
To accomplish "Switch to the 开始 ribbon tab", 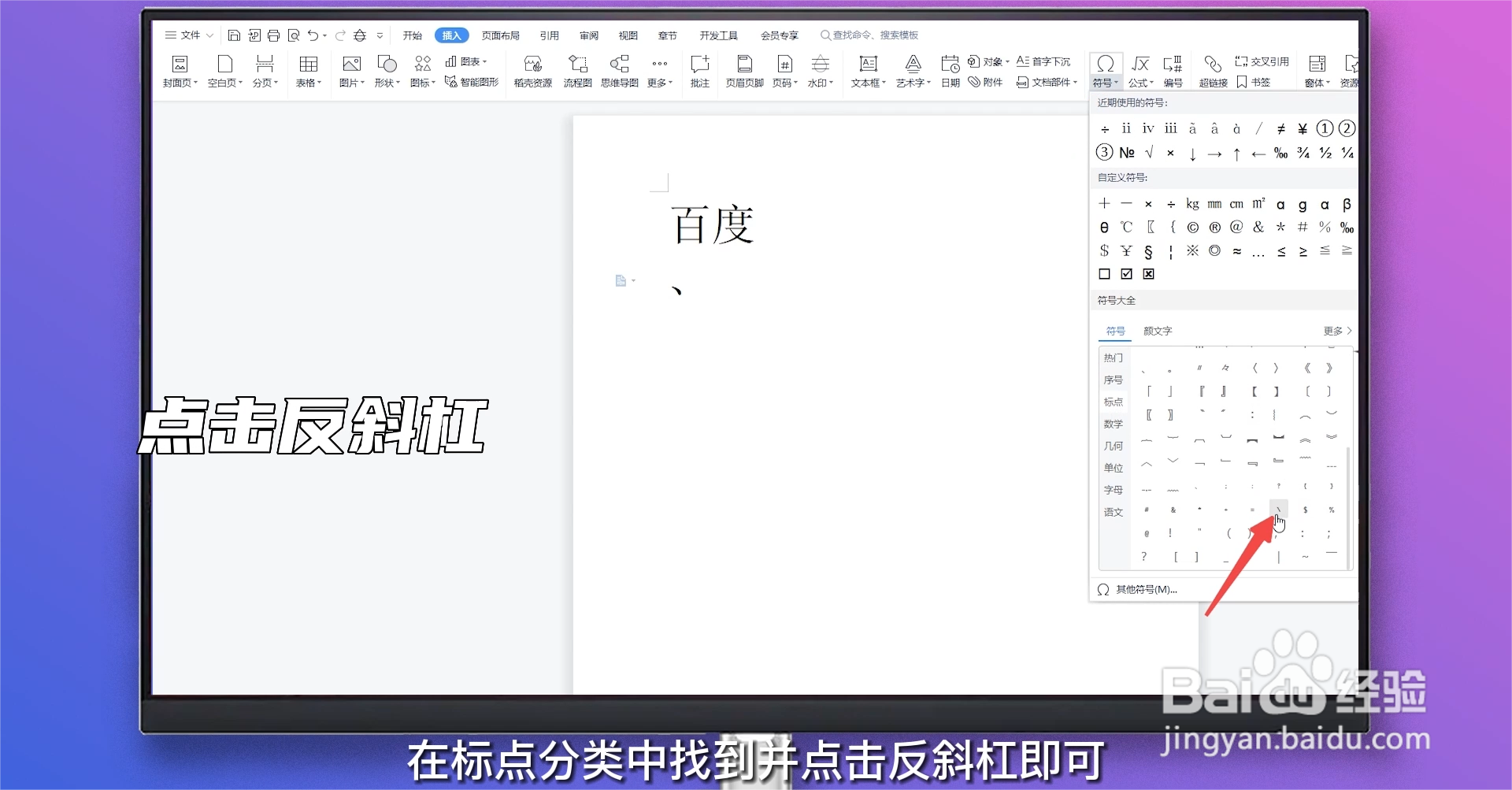I will click(x=413, y=35).
